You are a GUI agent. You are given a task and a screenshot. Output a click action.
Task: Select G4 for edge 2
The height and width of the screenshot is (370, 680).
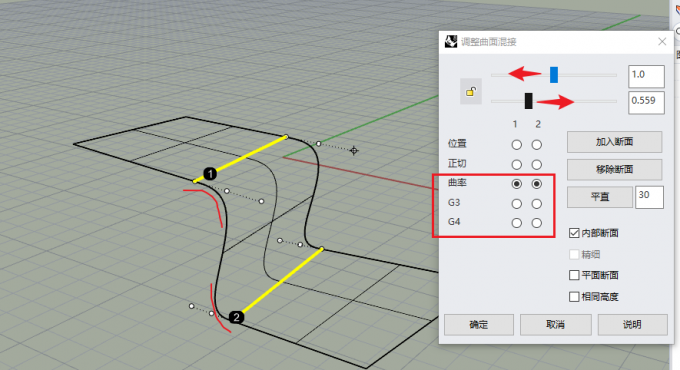click(x=536, y=223)
